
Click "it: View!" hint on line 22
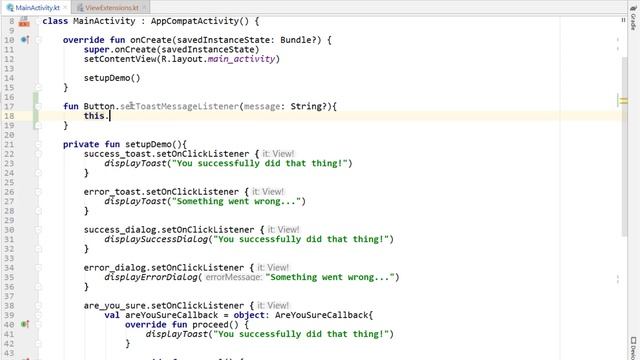click(278, 154)
